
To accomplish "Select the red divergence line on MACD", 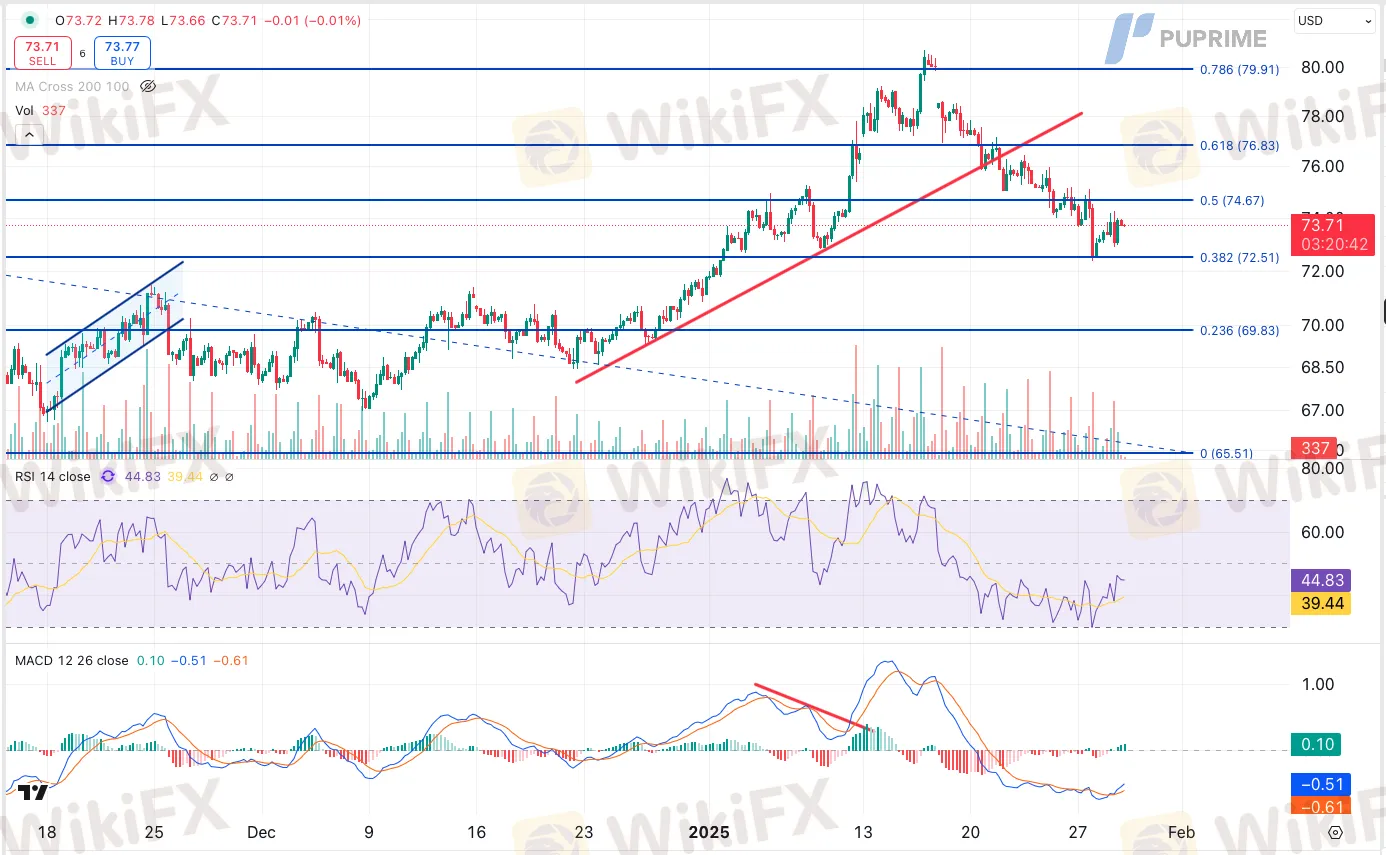I will point(812,706).
